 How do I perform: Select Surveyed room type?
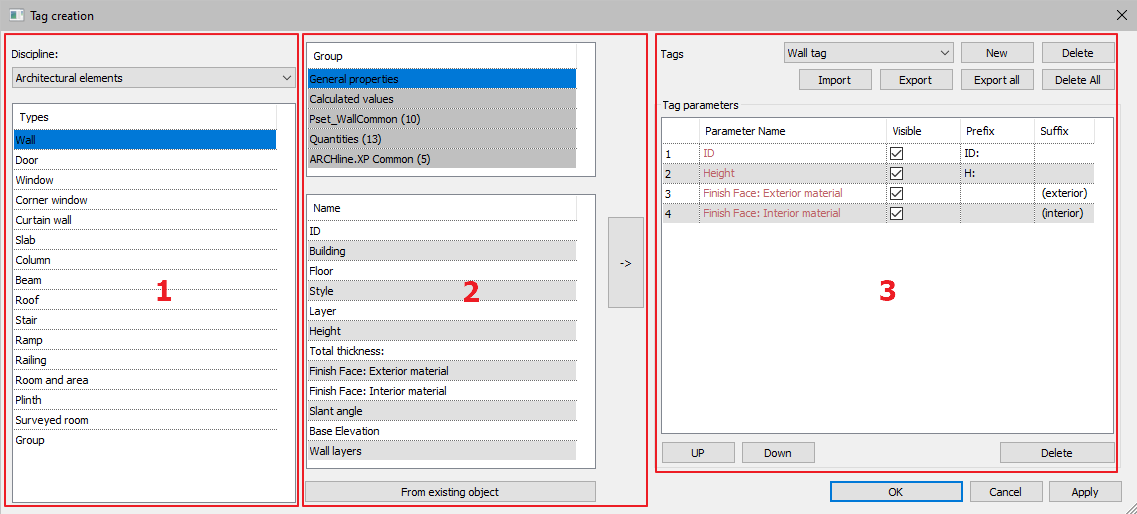pos(144,421)
